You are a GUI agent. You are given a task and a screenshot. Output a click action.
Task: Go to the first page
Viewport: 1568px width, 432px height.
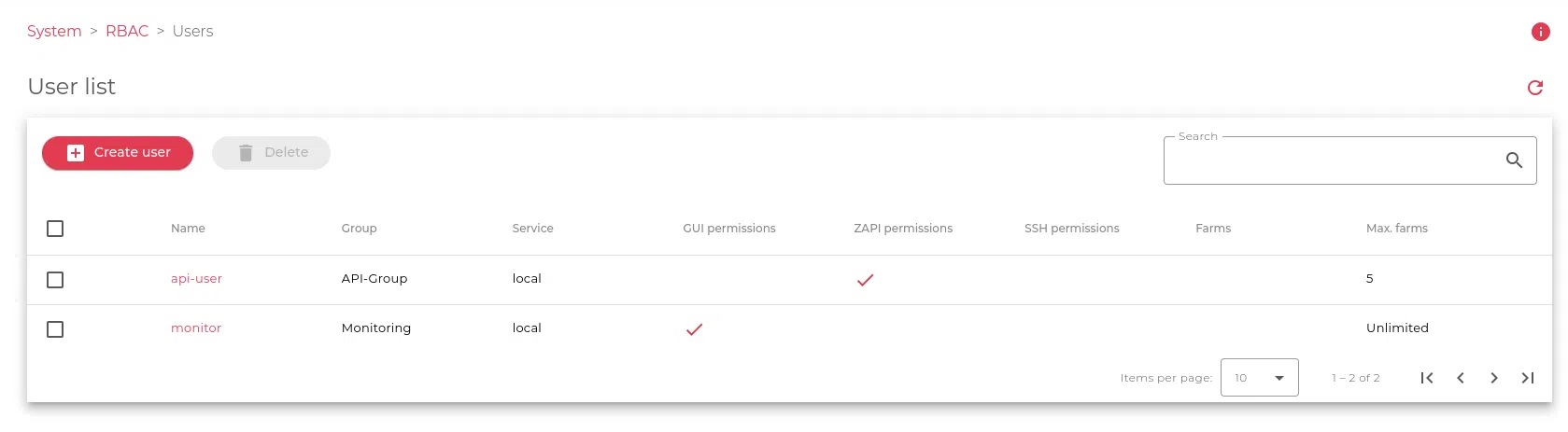1427,378
